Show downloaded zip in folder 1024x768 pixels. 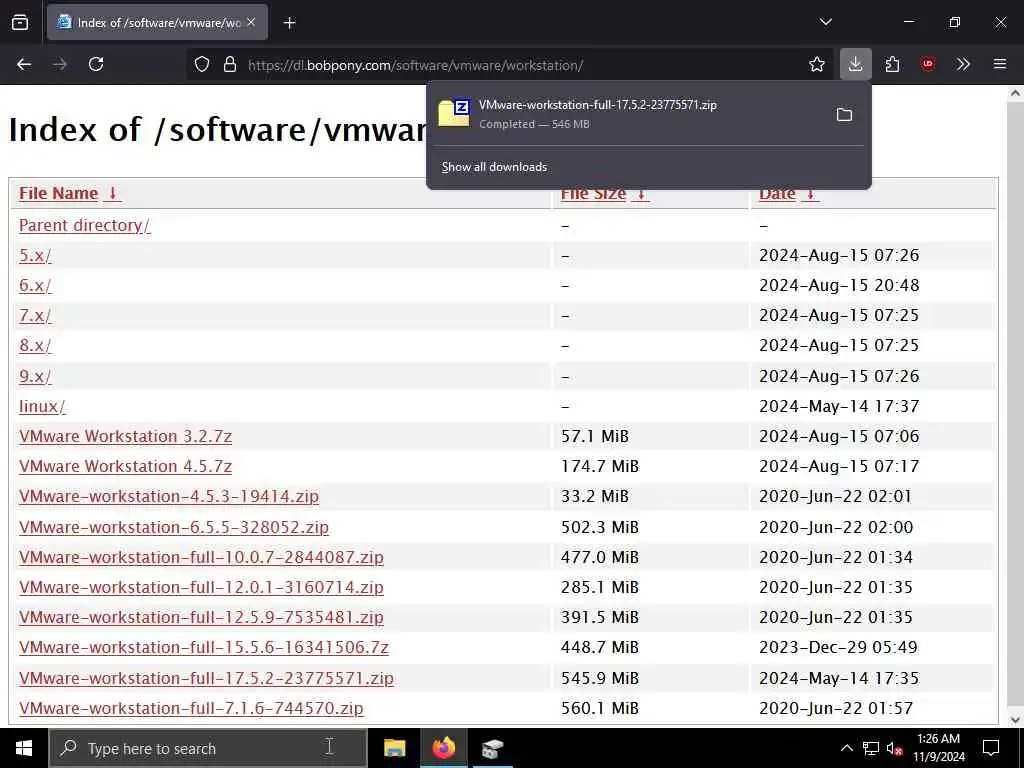click(844, 115)
